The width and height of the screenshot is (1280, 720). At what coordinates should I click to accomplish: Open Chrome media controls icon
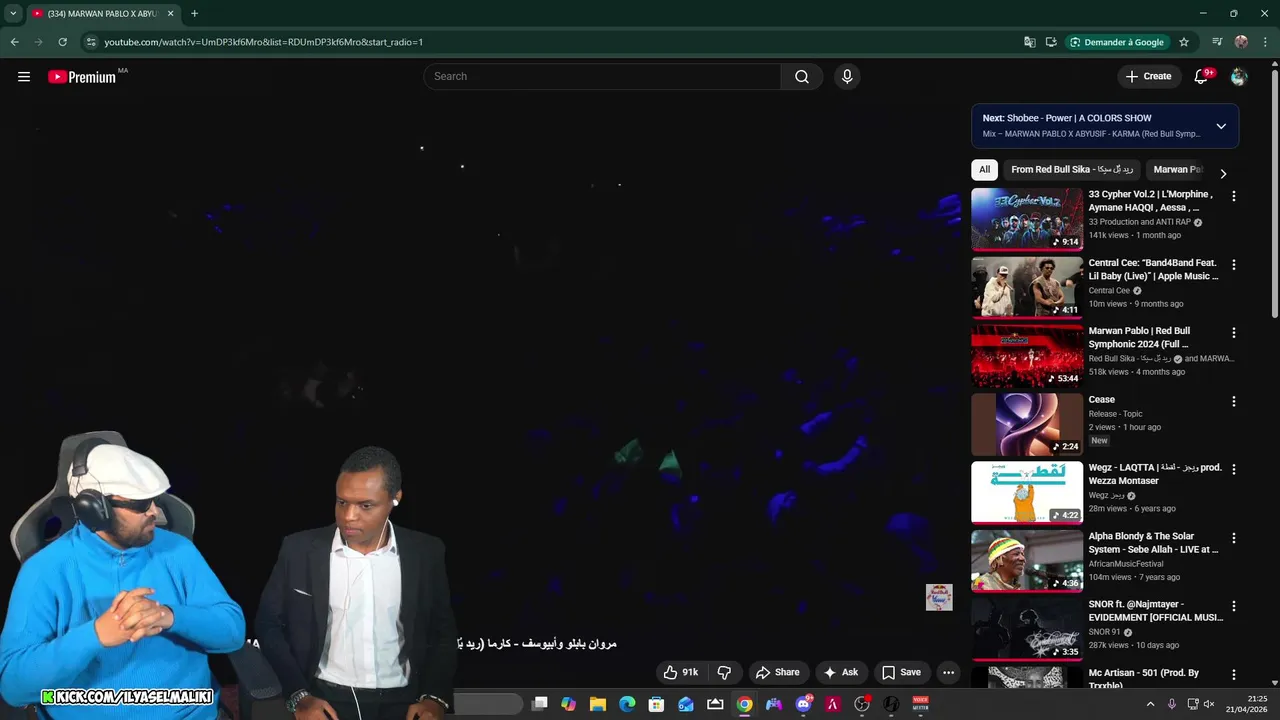point(1217,42)
